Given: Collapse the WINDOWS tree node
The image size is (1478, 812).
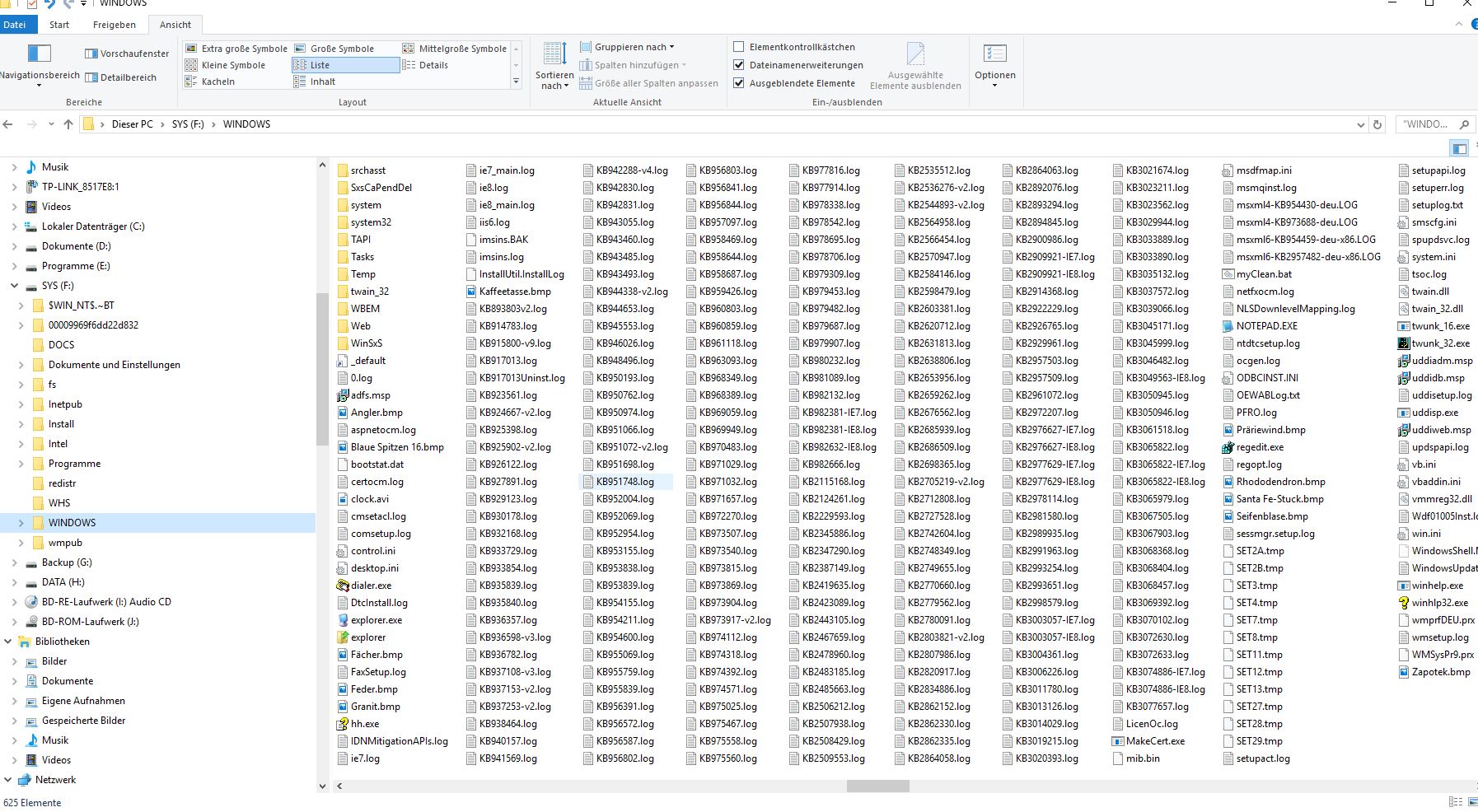Looking at the screenshot, I should (x=21, y=522).
